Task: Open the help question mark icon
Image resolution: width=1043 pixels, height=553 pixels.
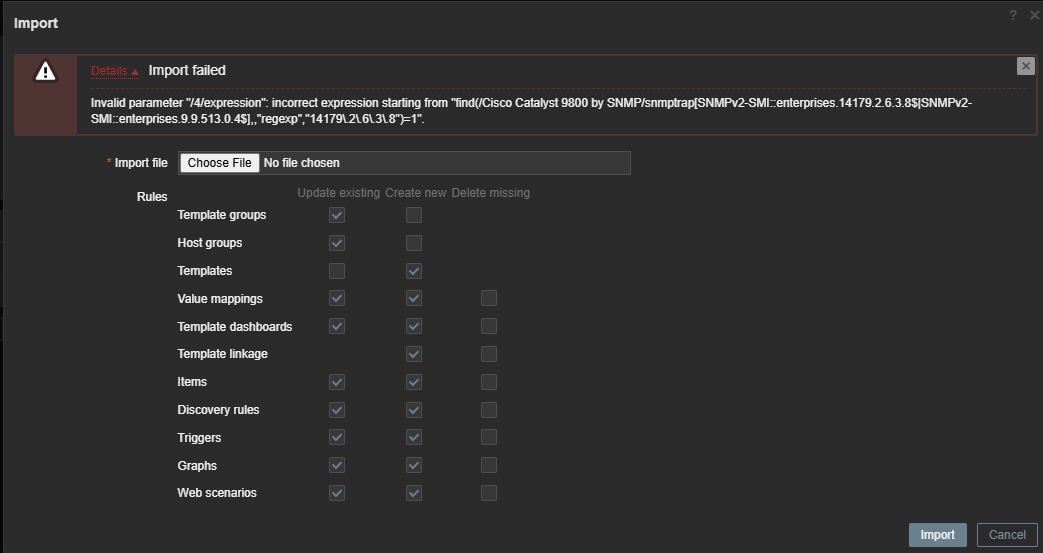Action: pyautogui.click(x=1013, y=15)
